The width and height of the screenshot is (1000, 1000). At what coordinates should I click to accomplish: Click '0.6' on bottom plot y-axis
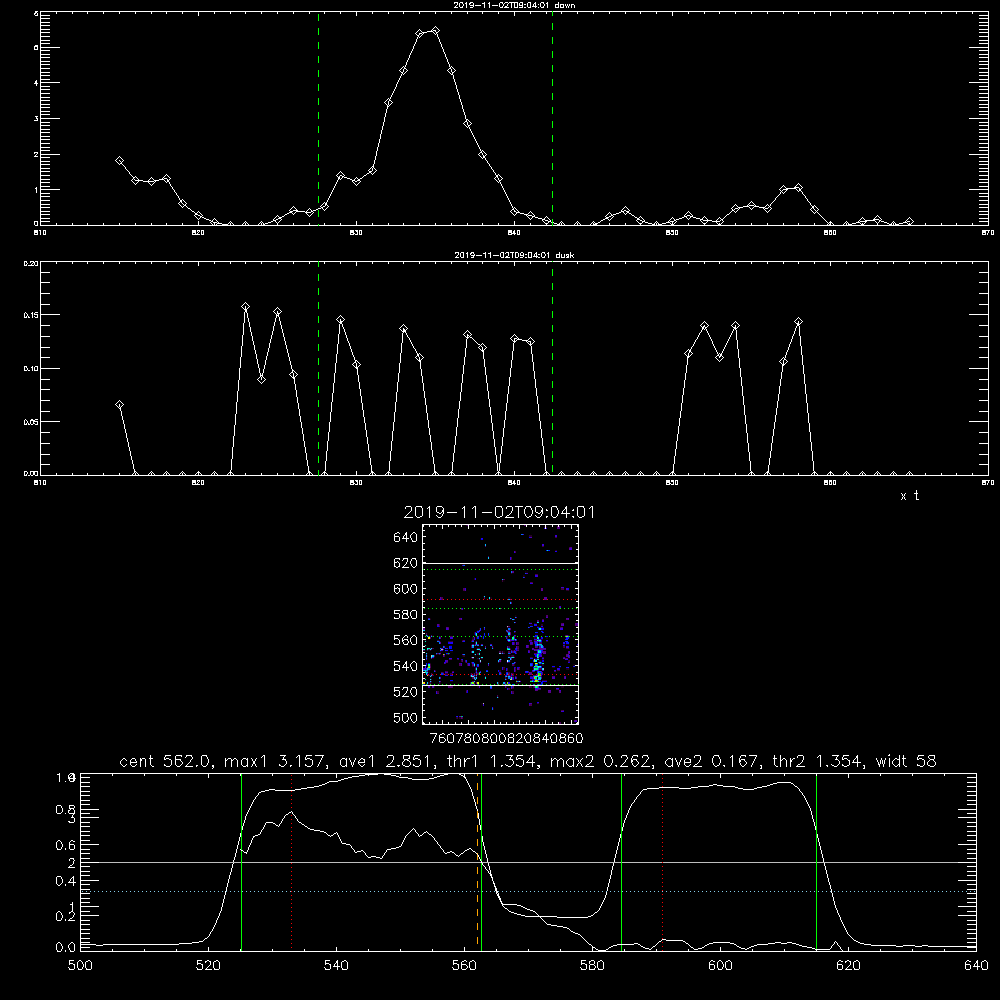pyautogui.click(x=66, y=845)
